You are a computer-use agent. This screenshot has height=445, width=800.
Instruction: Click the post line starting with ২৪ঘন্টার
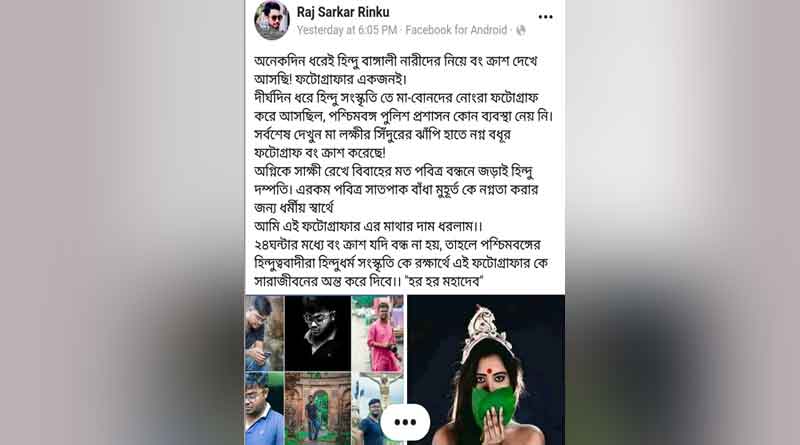click(397, 245)
